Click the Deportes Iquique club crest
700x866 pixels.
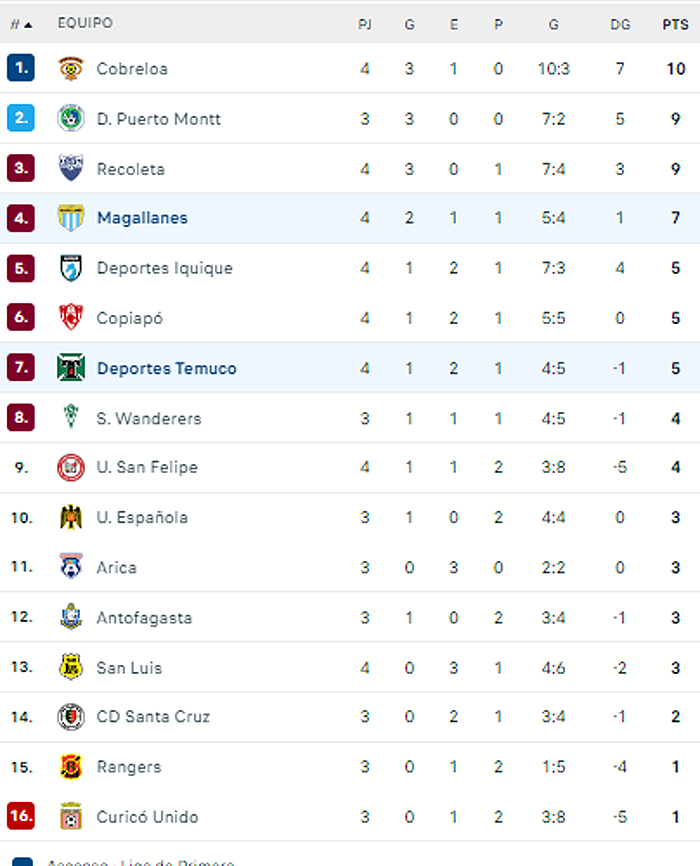click(x=71, y=268)
